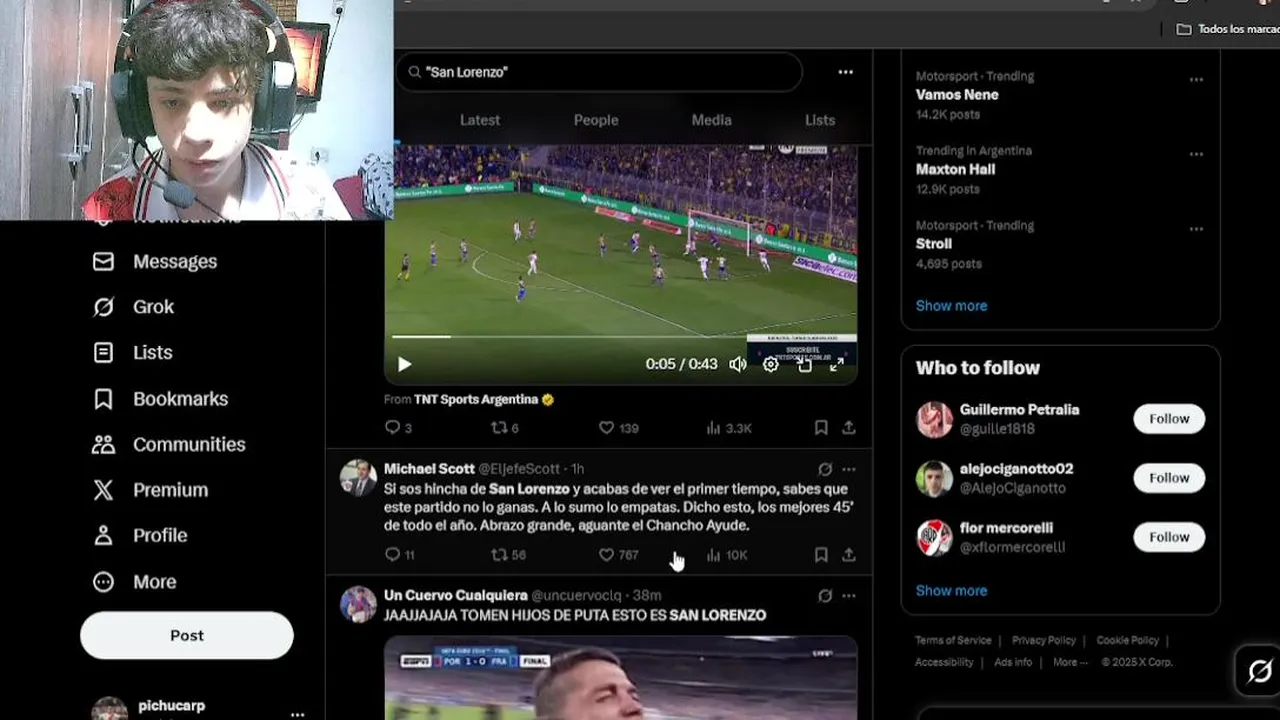Click the search box containing "San Lorenzo"

click(x=600, y=72)
